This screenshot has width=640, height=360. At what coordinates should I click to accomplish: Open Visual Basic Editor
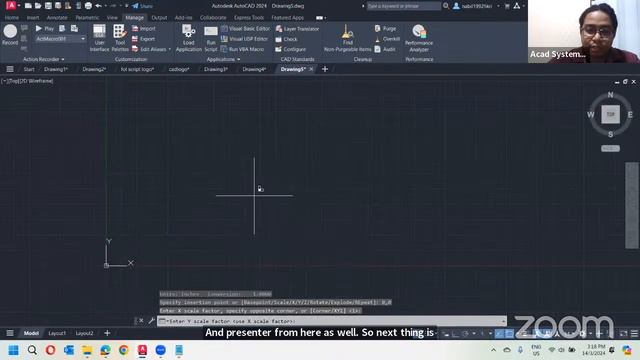pyautogui.click(x=246, y=29)
